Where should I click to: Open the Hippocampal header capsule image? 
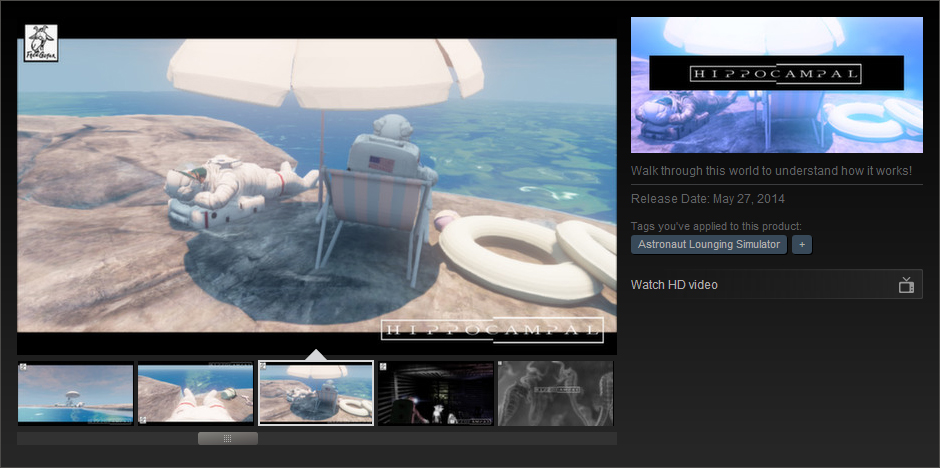point(776,84)
